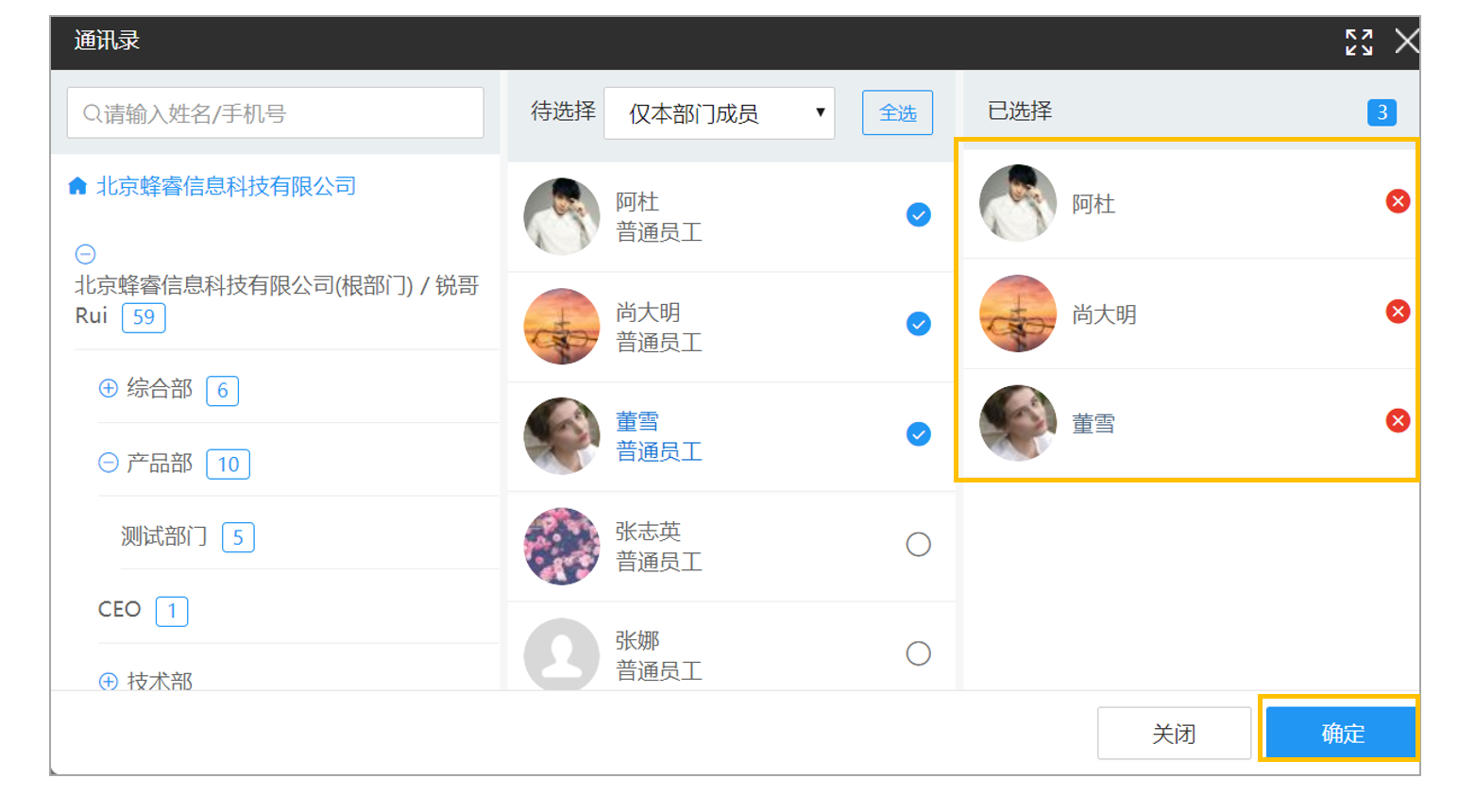Viewport: 1475px width, 812px height.
Task: Collapse the 产品部 department
Action: click(109, 463)
